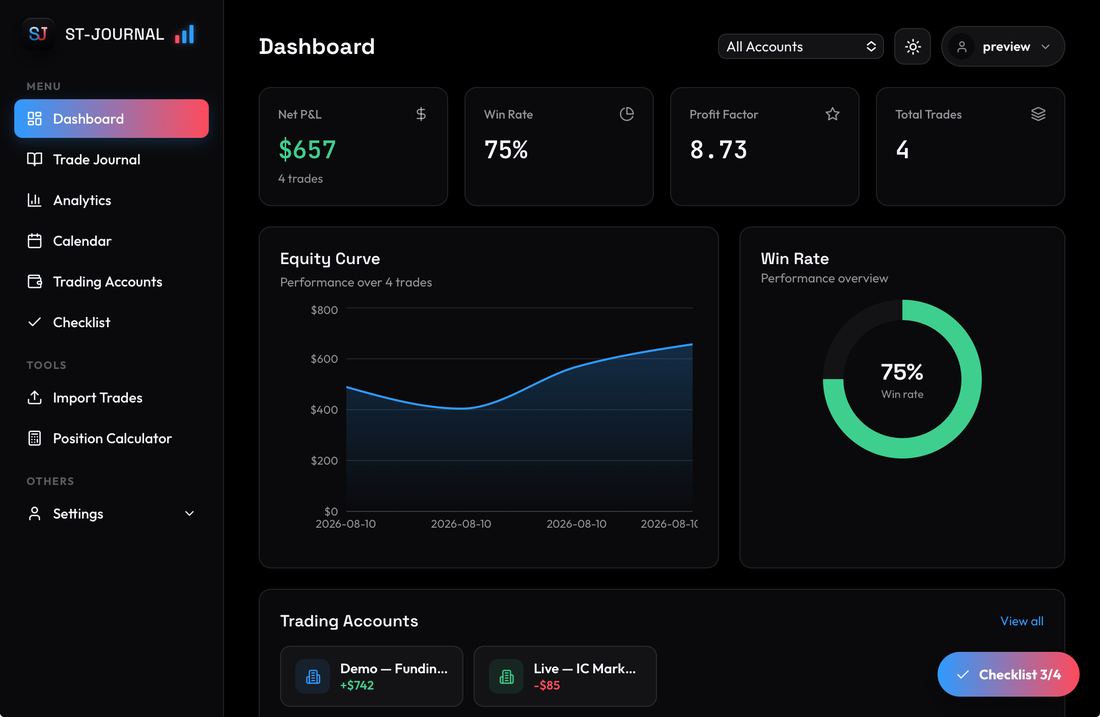The image size is (1100, 717).
Task: Click the Total Trades value 4
Action: coord(902,149)
